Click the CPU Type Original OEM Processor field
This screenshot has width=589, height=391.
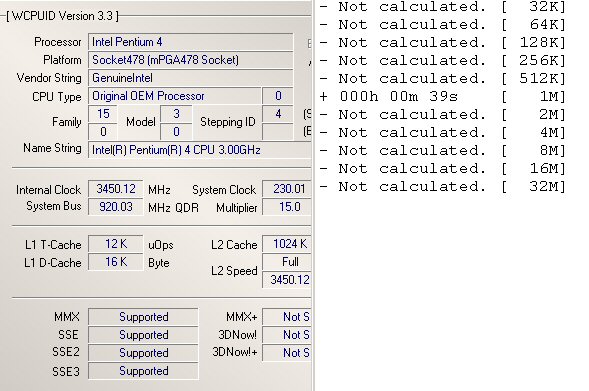(x=175, y=96)
